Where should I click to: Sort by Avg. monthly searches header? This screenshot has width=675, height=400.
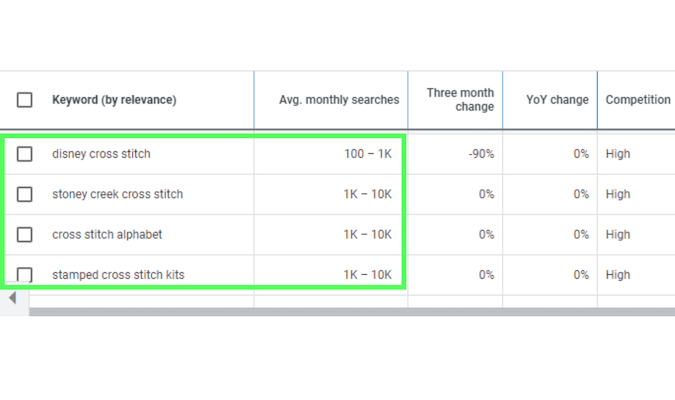tap(339, 100)
